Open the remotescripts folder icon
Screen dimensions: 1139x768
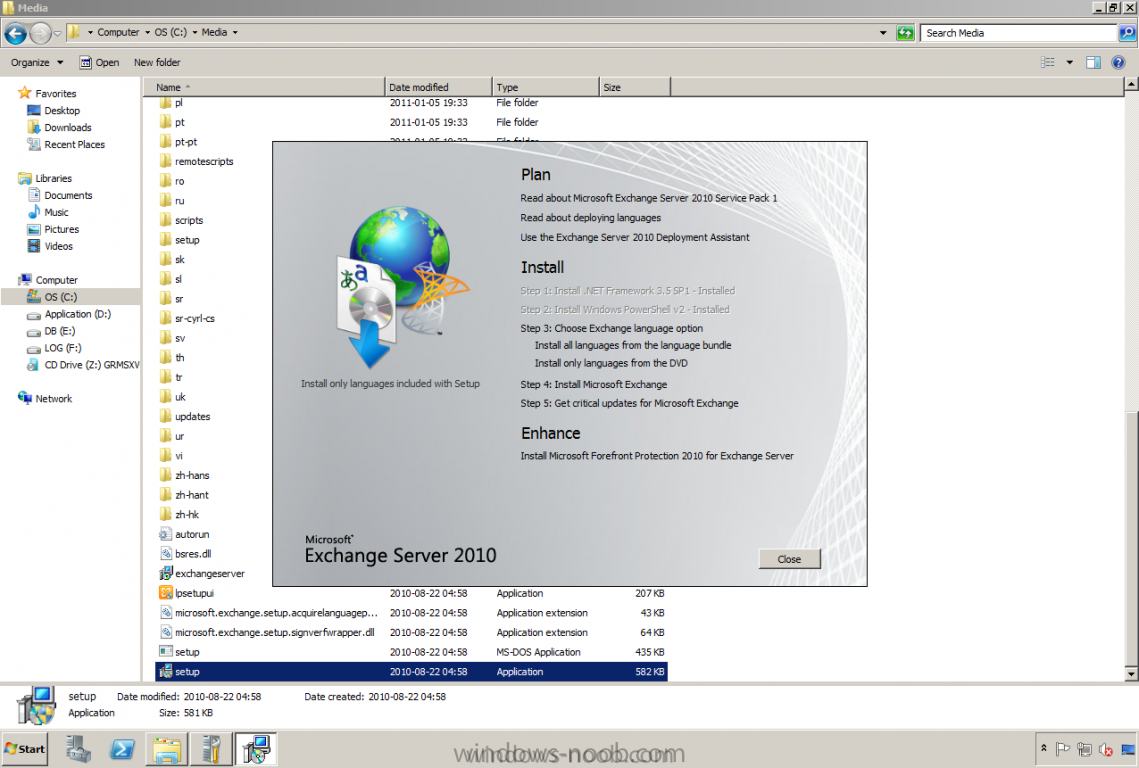click(166, 161)
